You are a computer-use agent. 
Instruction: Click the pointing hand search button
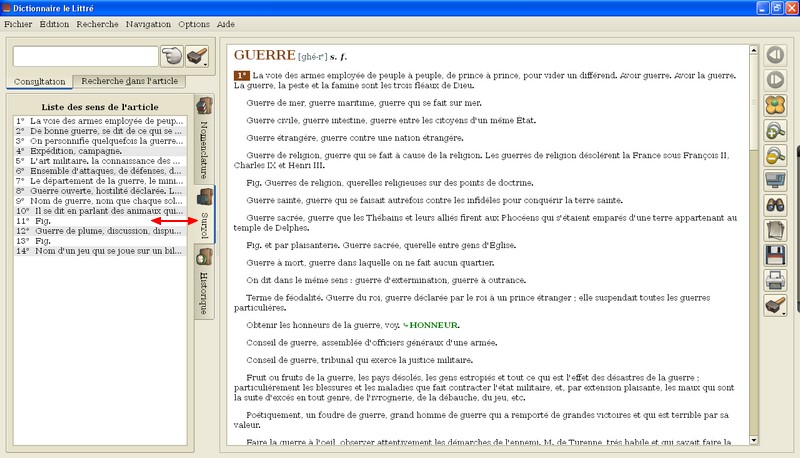pos(172,56)
